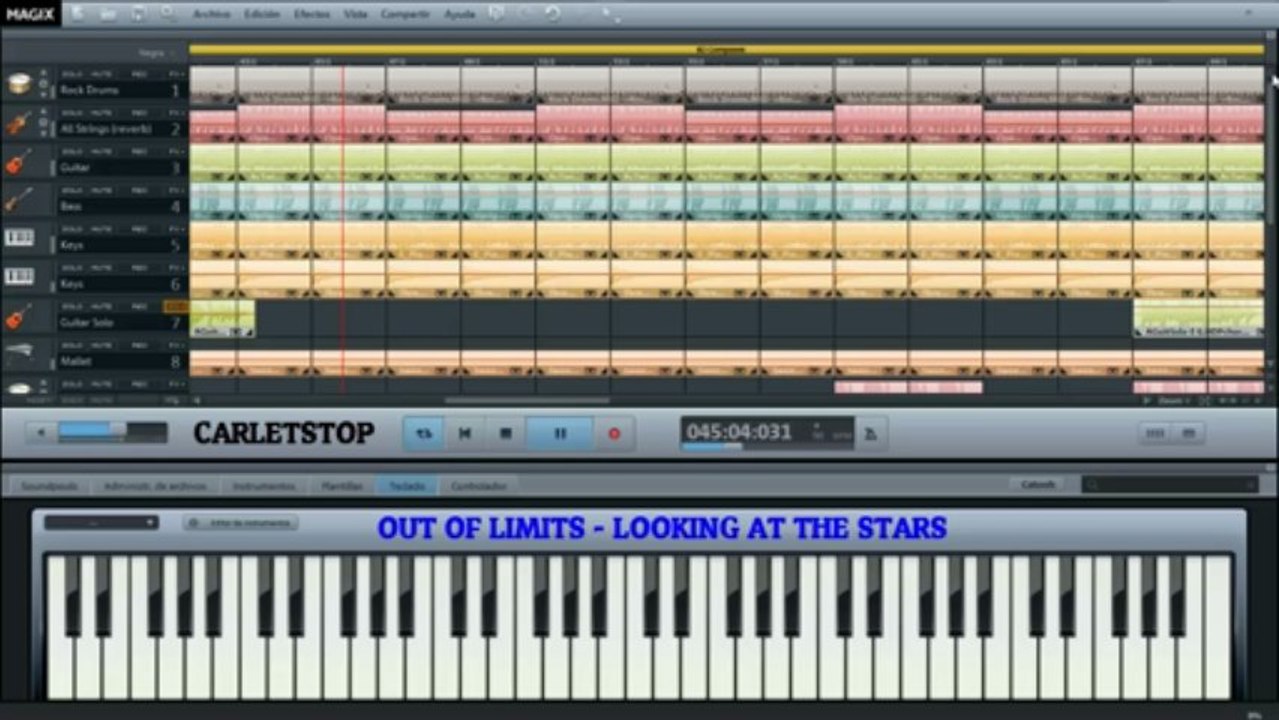Open the Efectos menu
The width and height of the screenshot is (1279, 720).
[x=312, y=14]
